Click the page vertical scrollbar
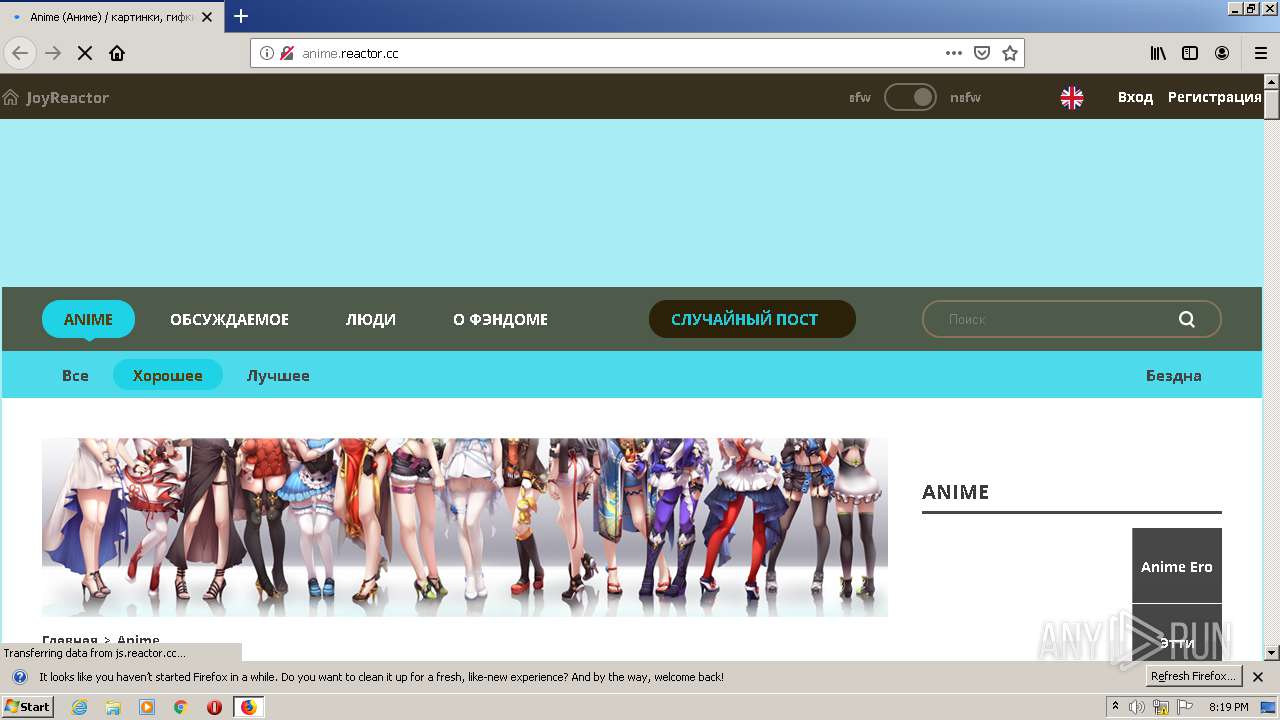 pyautogui.click(x=1271, y=366)
